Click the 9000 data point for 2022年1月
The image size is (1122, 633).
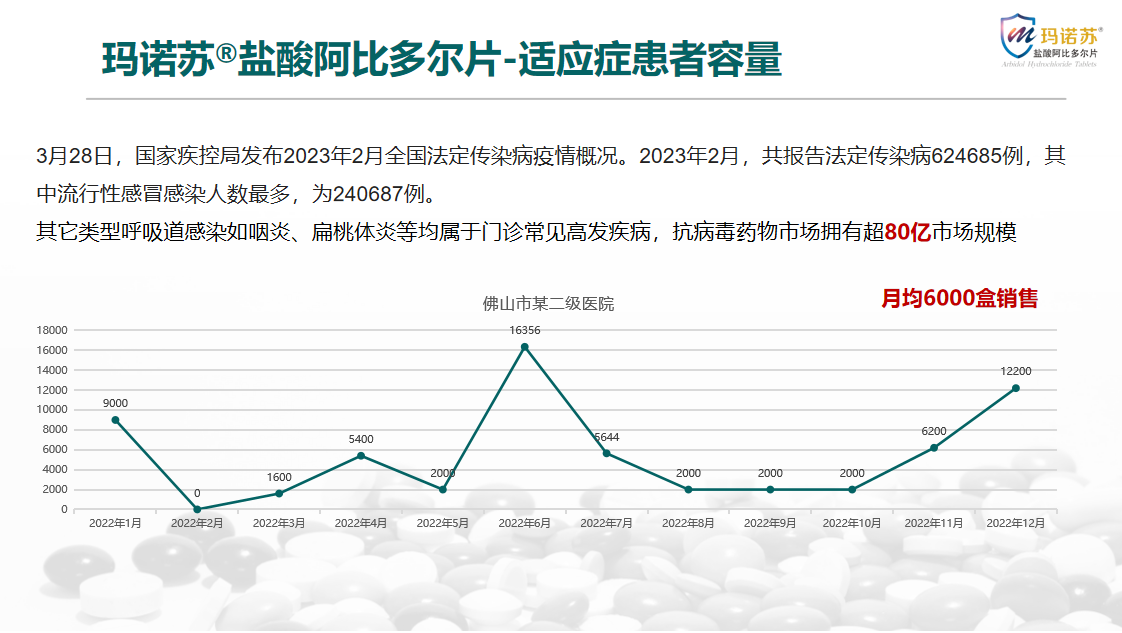click(x=115, y=420)
